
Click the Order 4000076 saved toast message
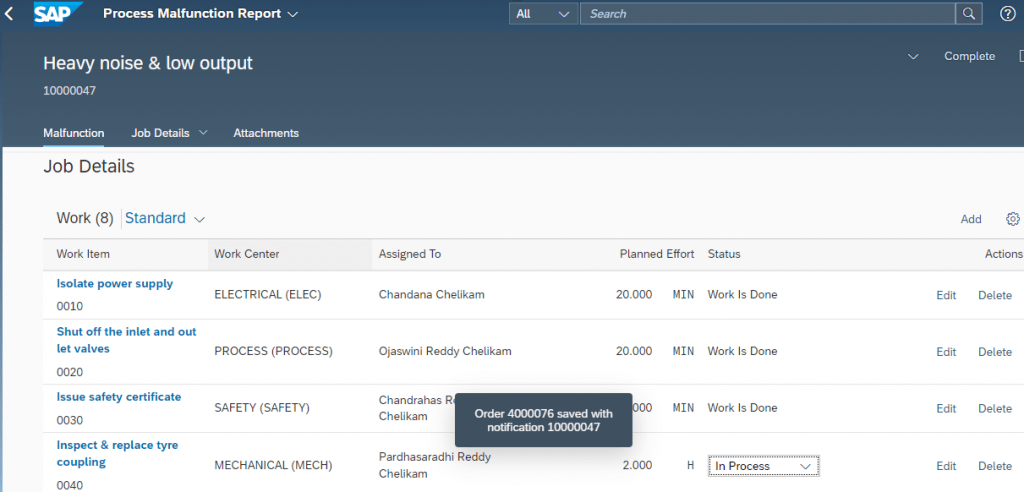pyautogui.click(x=543, y=420)
